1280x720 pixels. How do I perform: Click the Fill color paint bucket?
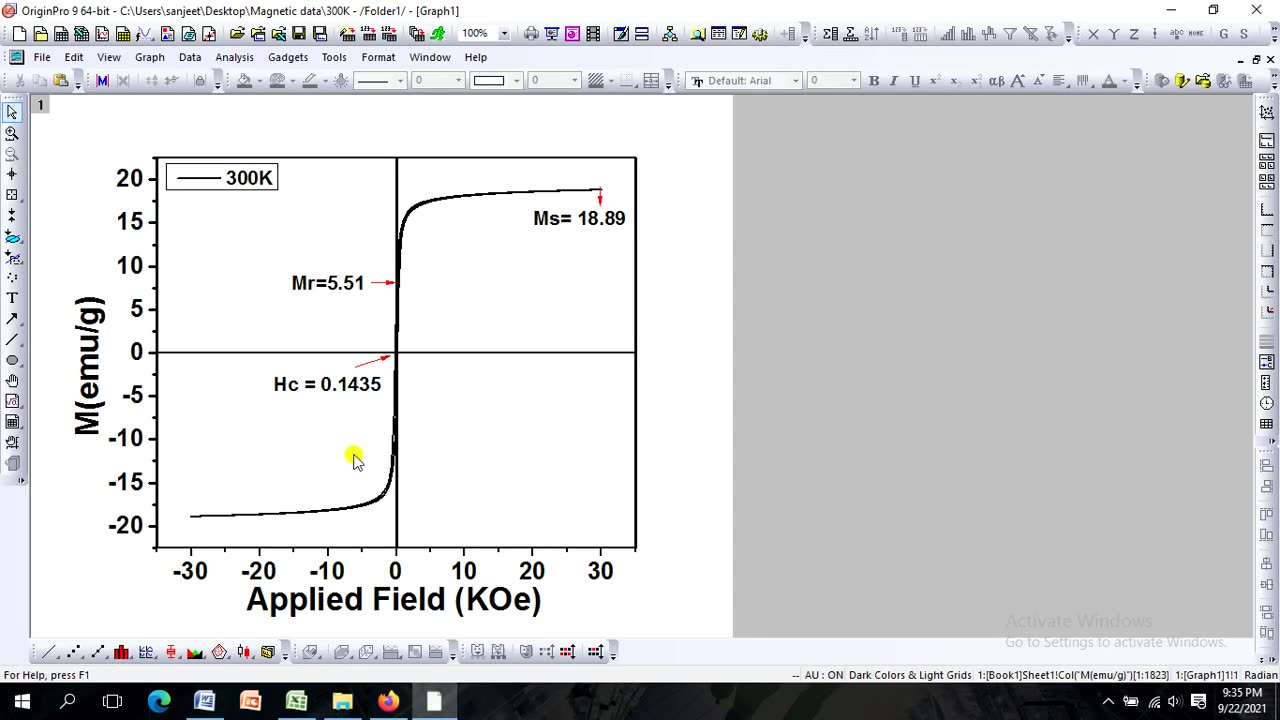coord(244,81)
